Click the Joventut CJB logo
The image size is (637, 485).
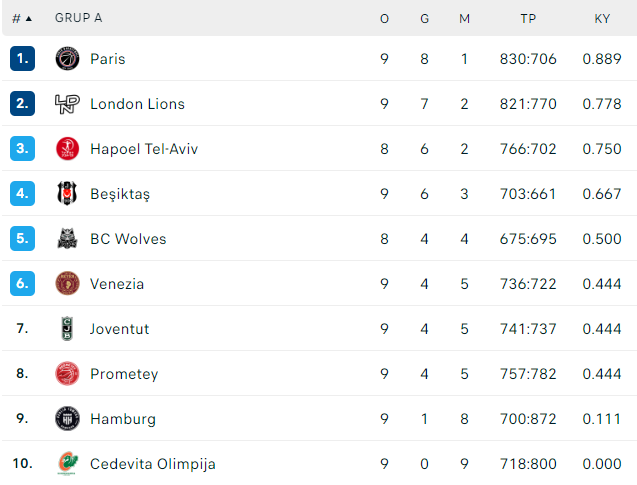pyautogui.click(x=67, y=328)
